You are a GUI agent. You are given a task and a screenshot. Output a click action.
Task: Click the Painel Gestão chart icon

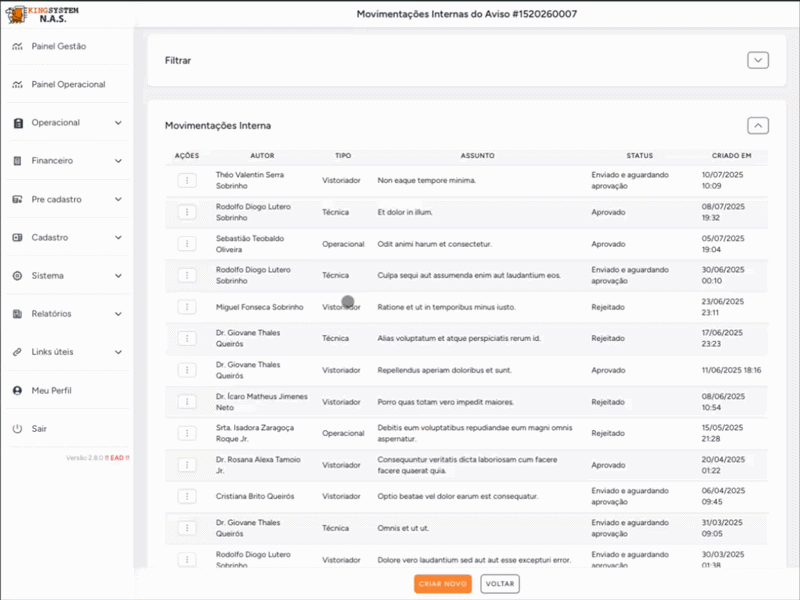click(x=17, y=47)
